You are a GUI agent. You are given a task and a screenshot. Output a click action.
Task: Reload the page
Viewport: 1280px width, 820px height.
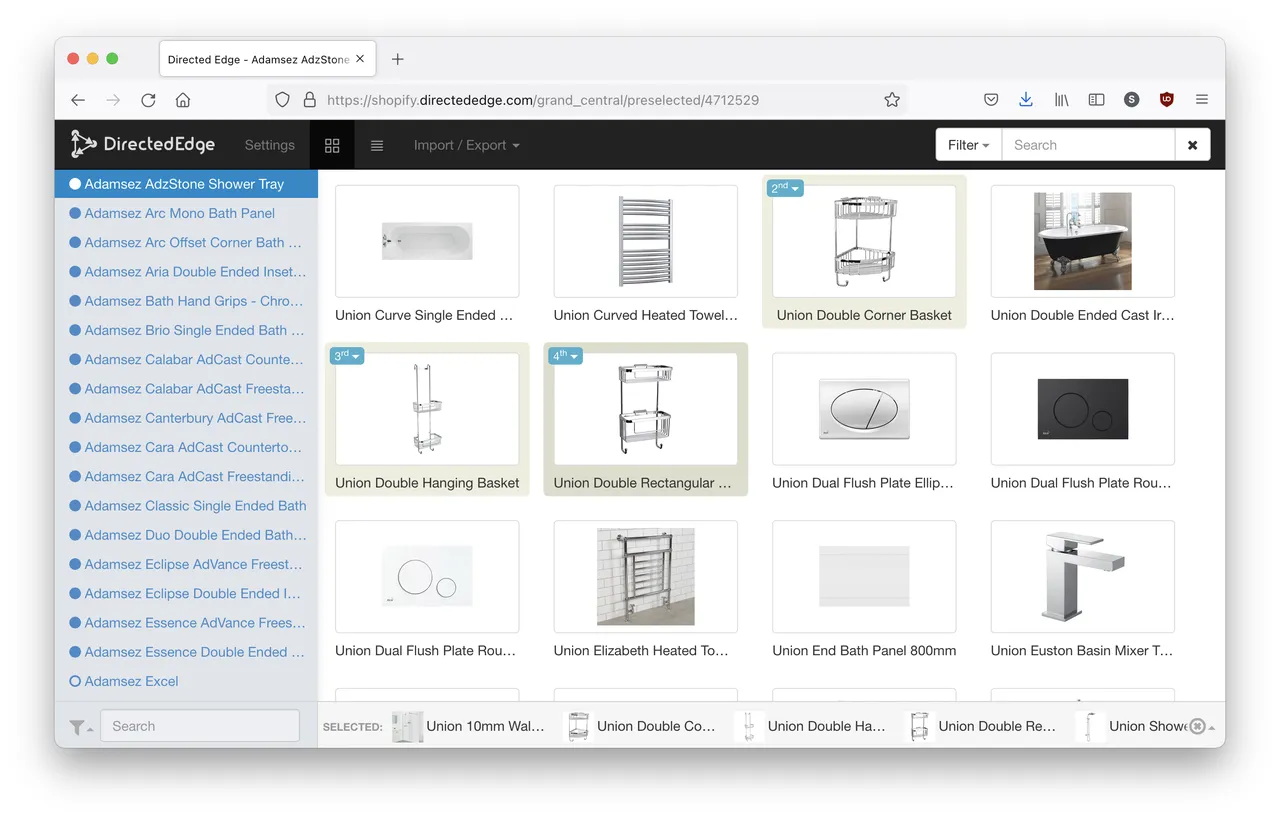pos(148,100)
